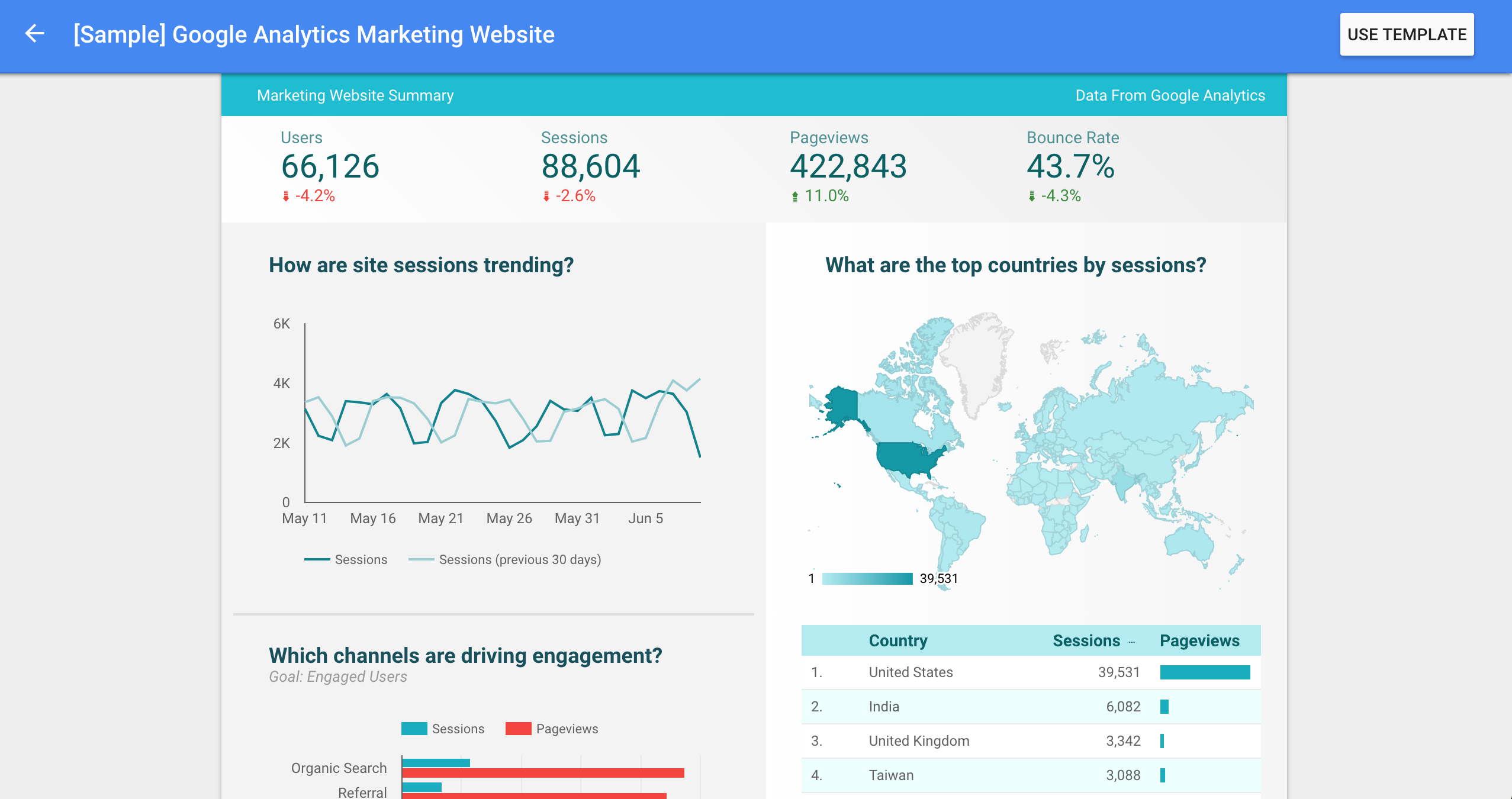Click the Organic Search teal sessions bar

[436, 763]
